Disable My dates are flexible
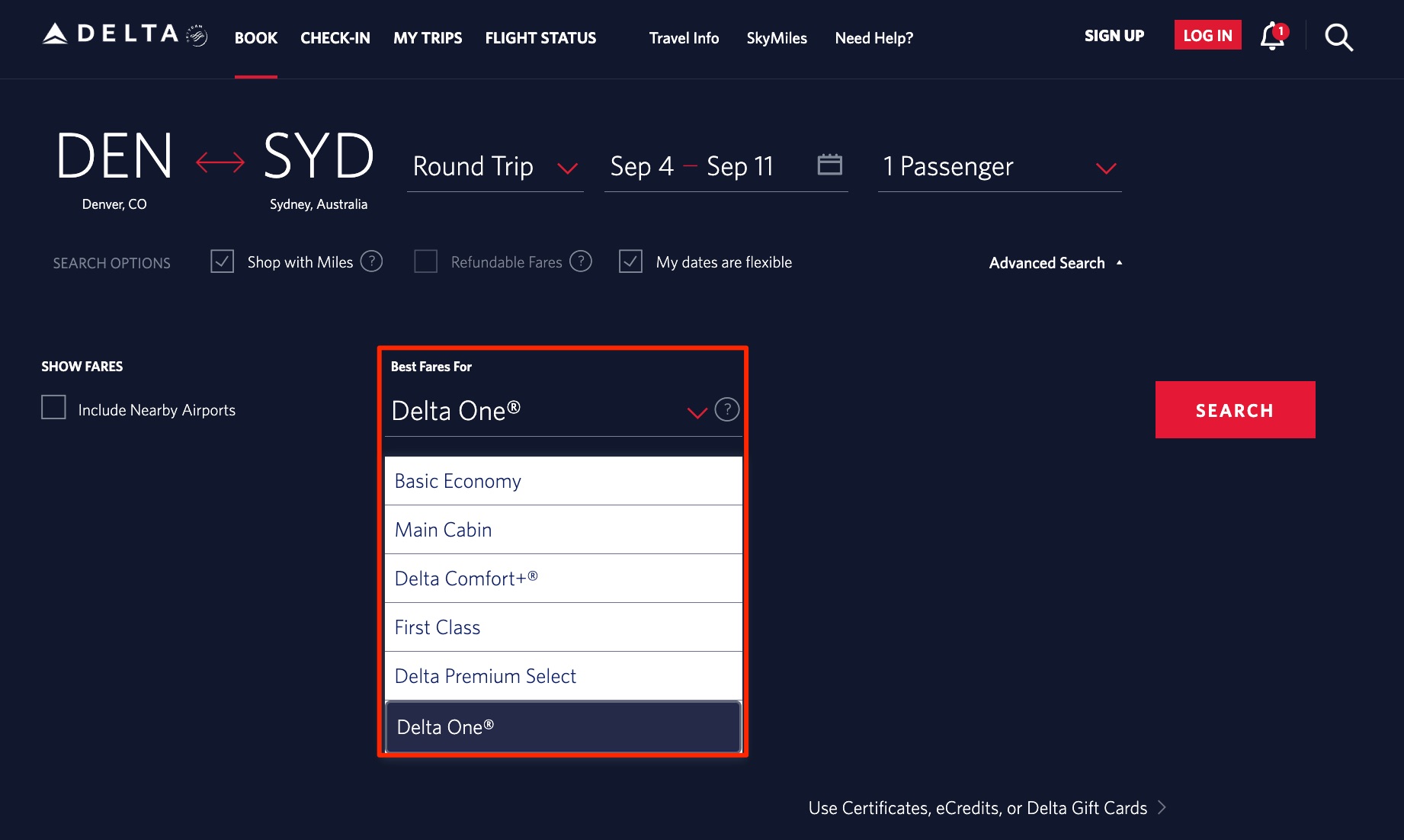 (x=630, y=261)
